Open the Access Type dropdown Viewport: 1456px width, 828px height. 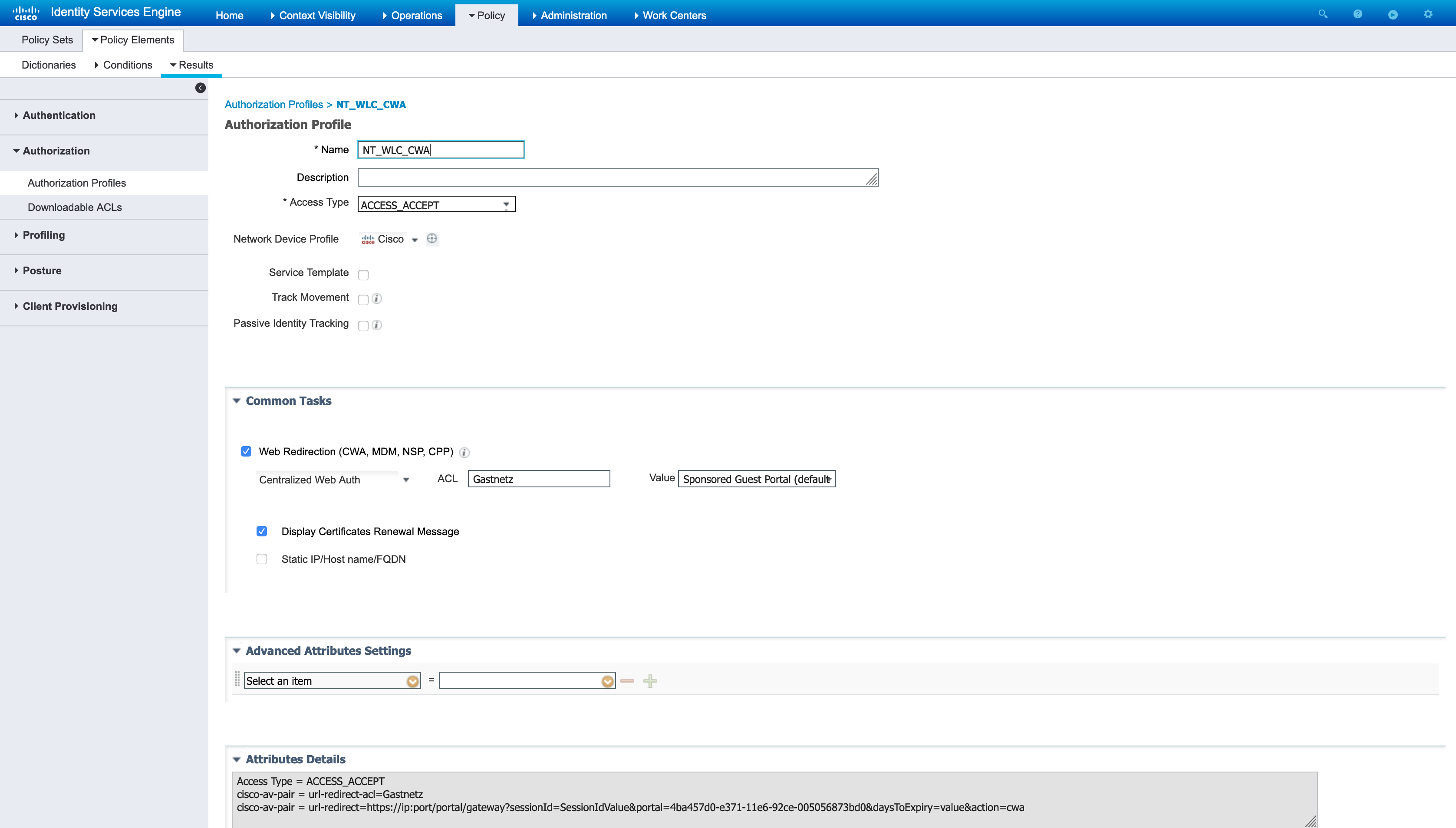[436, 204]
